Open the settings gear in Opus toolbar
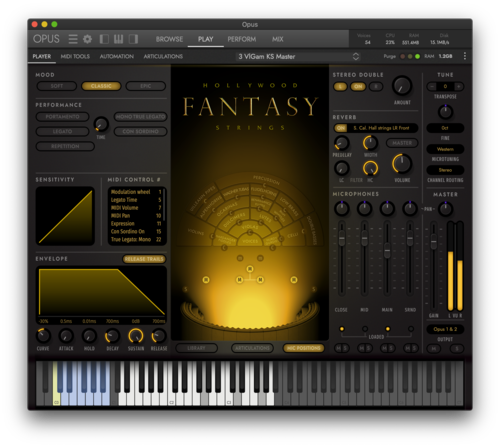500x447 pixels. point(87,39)
